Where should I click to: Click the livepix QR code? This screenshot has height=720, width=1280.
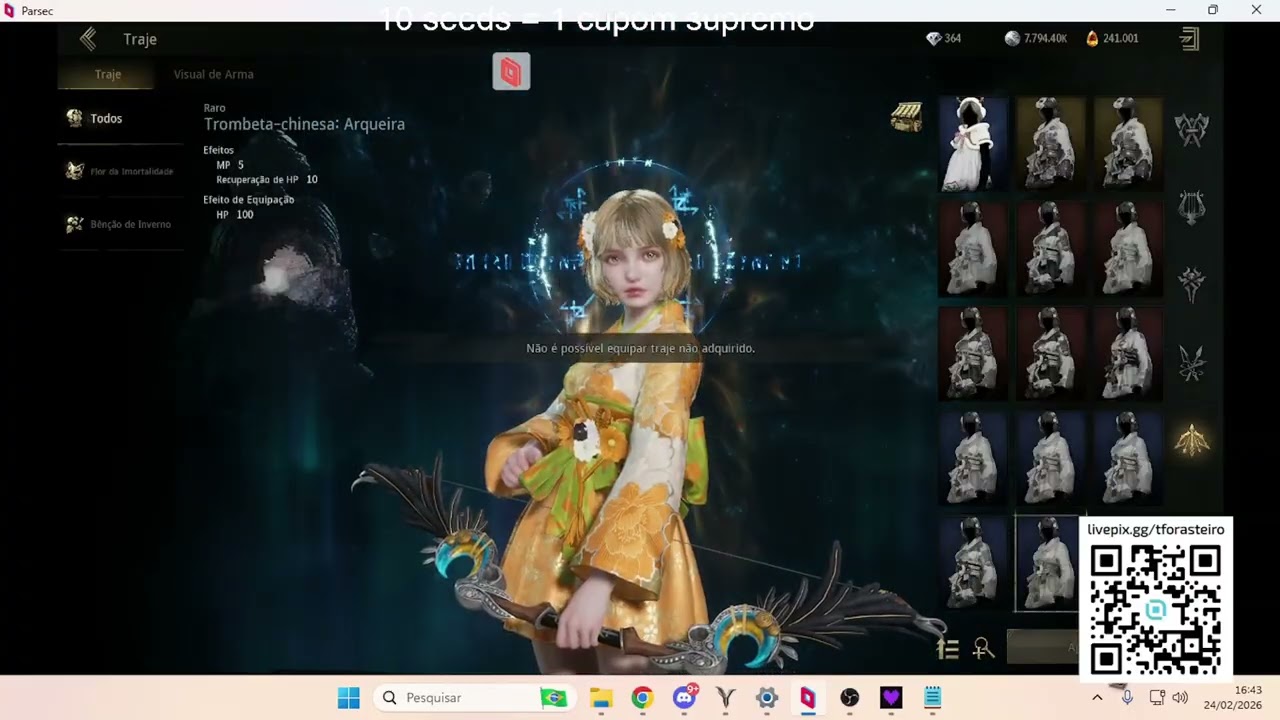(1155, 610)
